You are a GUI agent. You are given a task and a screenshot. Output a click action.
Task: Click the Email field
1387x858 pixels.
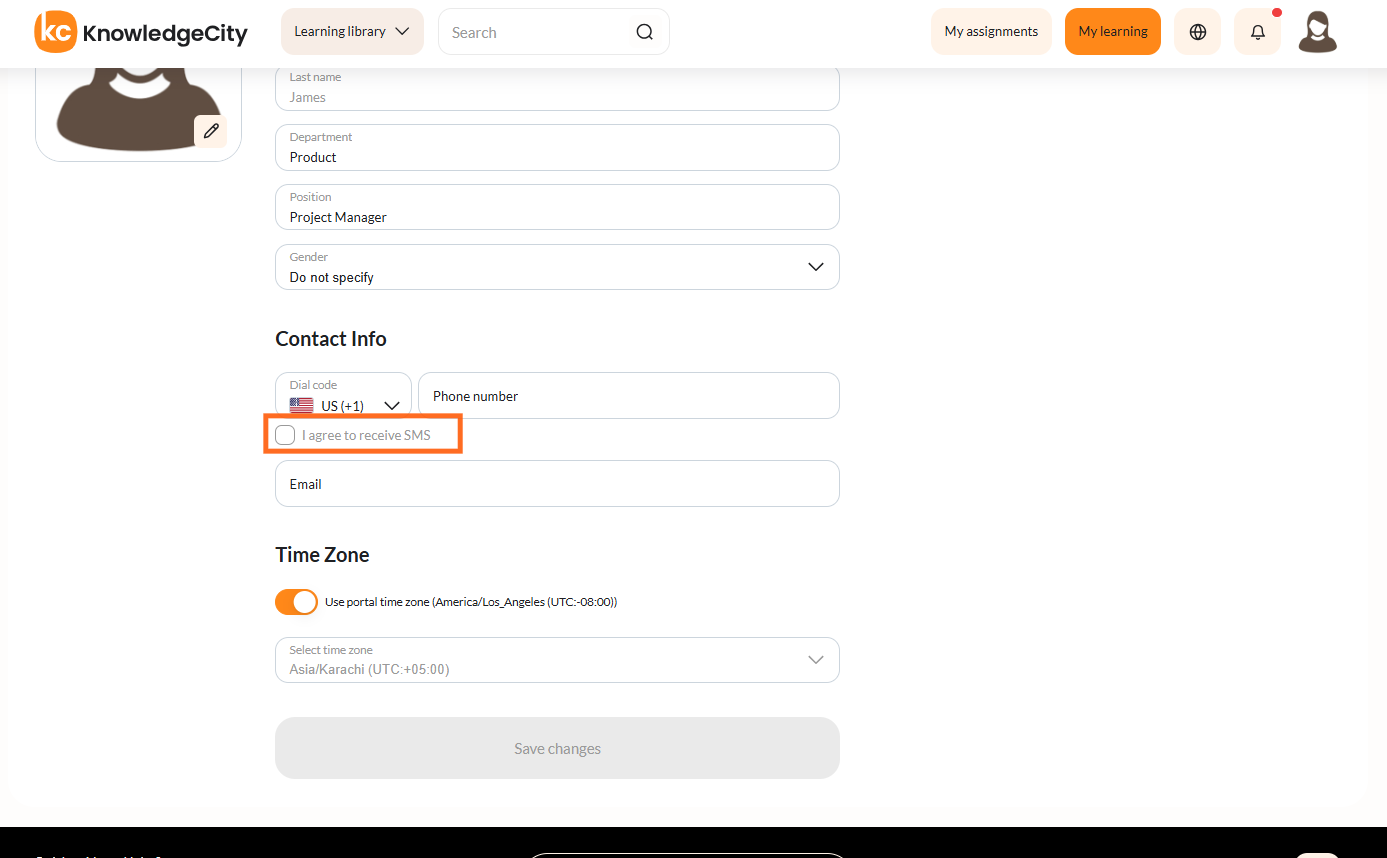(x=557, y=483)
